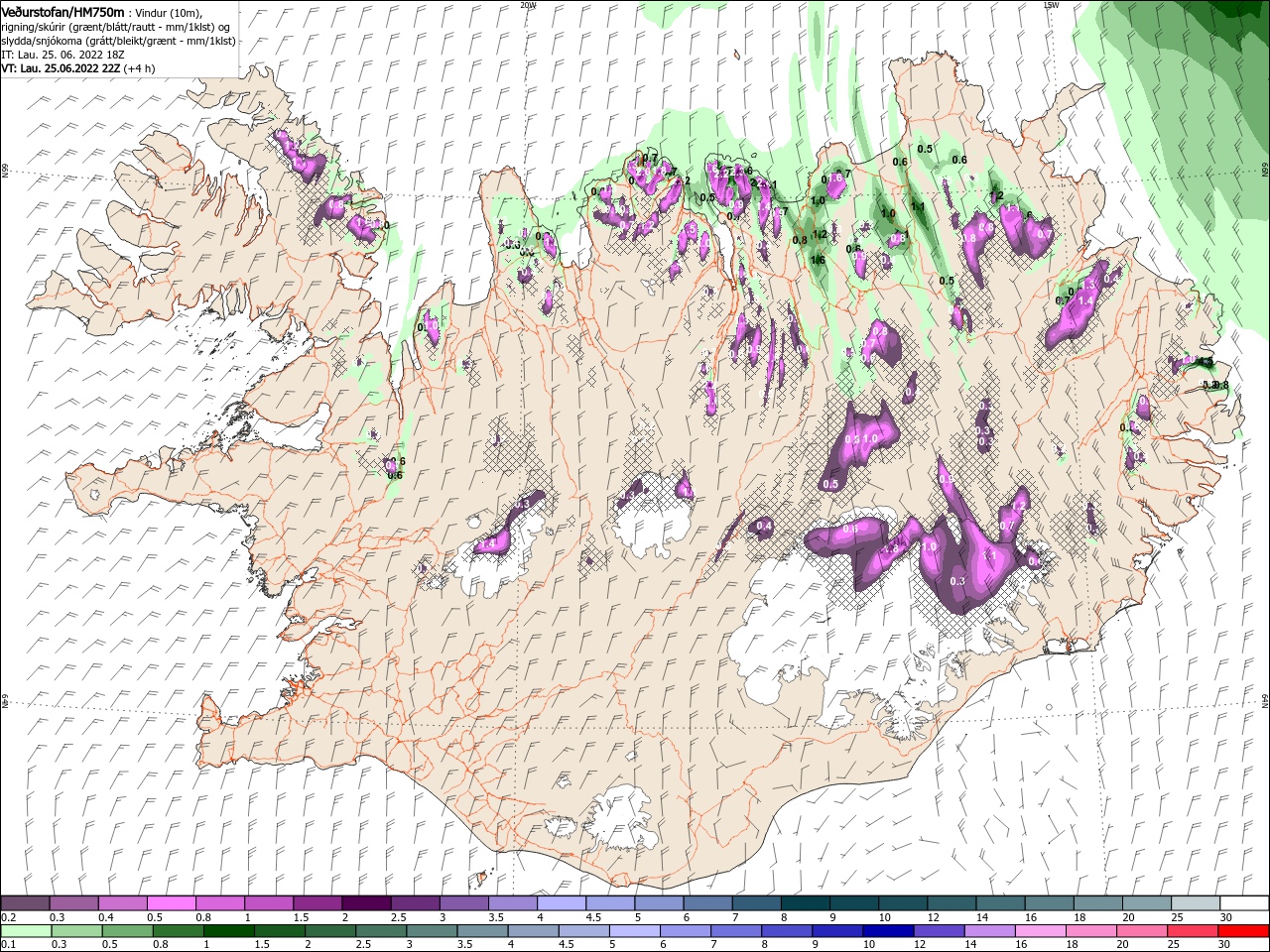
Task: Pick the 18 pink rain swatch
Action: (1092, 931)
